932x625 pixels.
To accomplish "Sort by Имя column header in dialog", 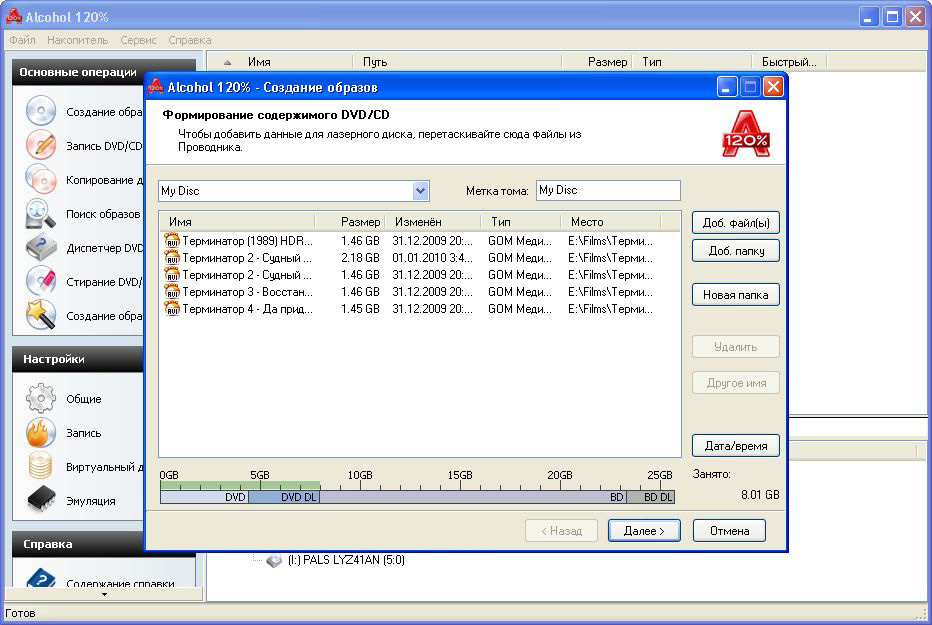I will coord(237,222).
